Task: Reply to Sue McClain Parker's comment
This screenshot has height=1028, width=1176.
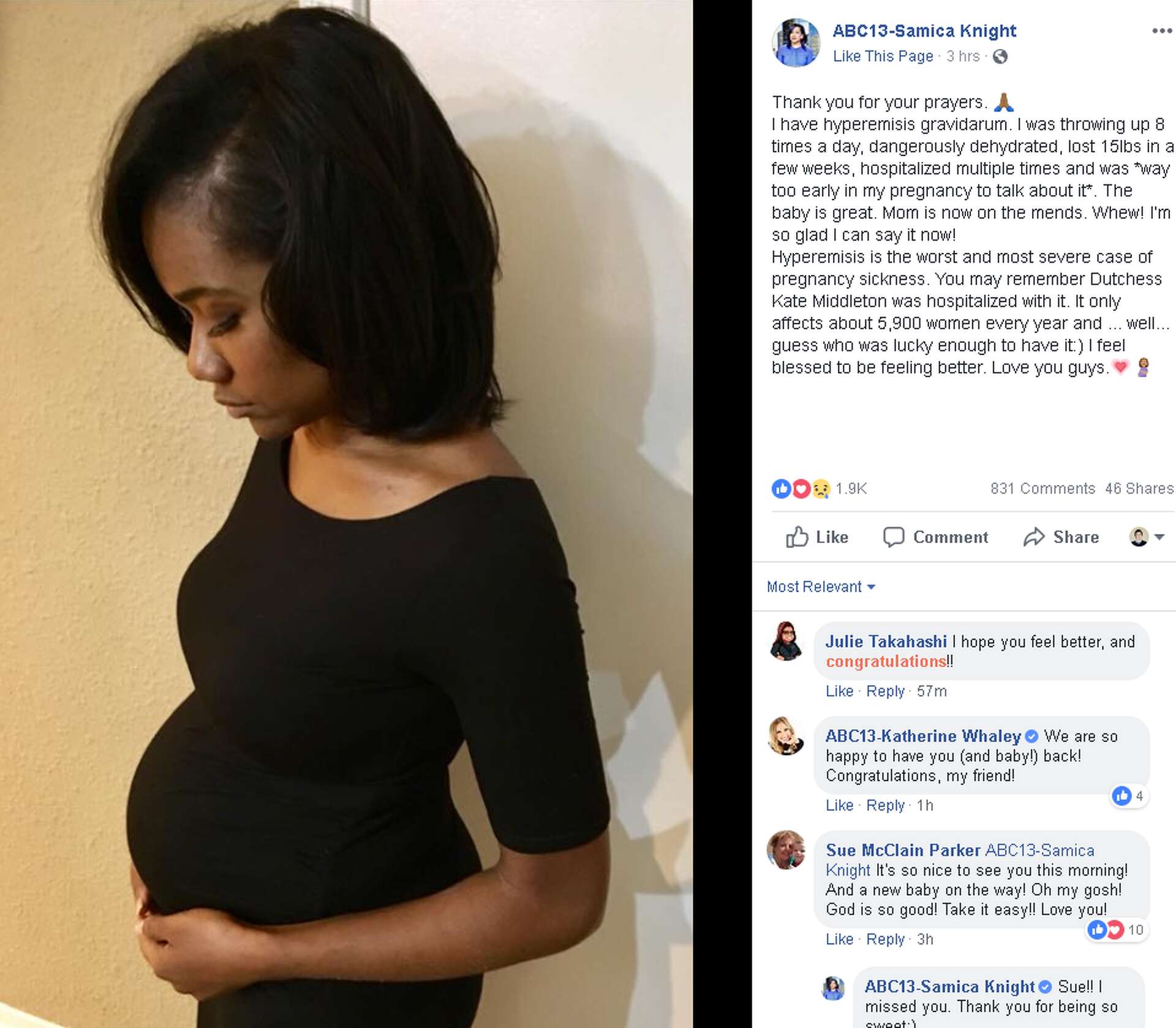Action: (x=885, y=939)
